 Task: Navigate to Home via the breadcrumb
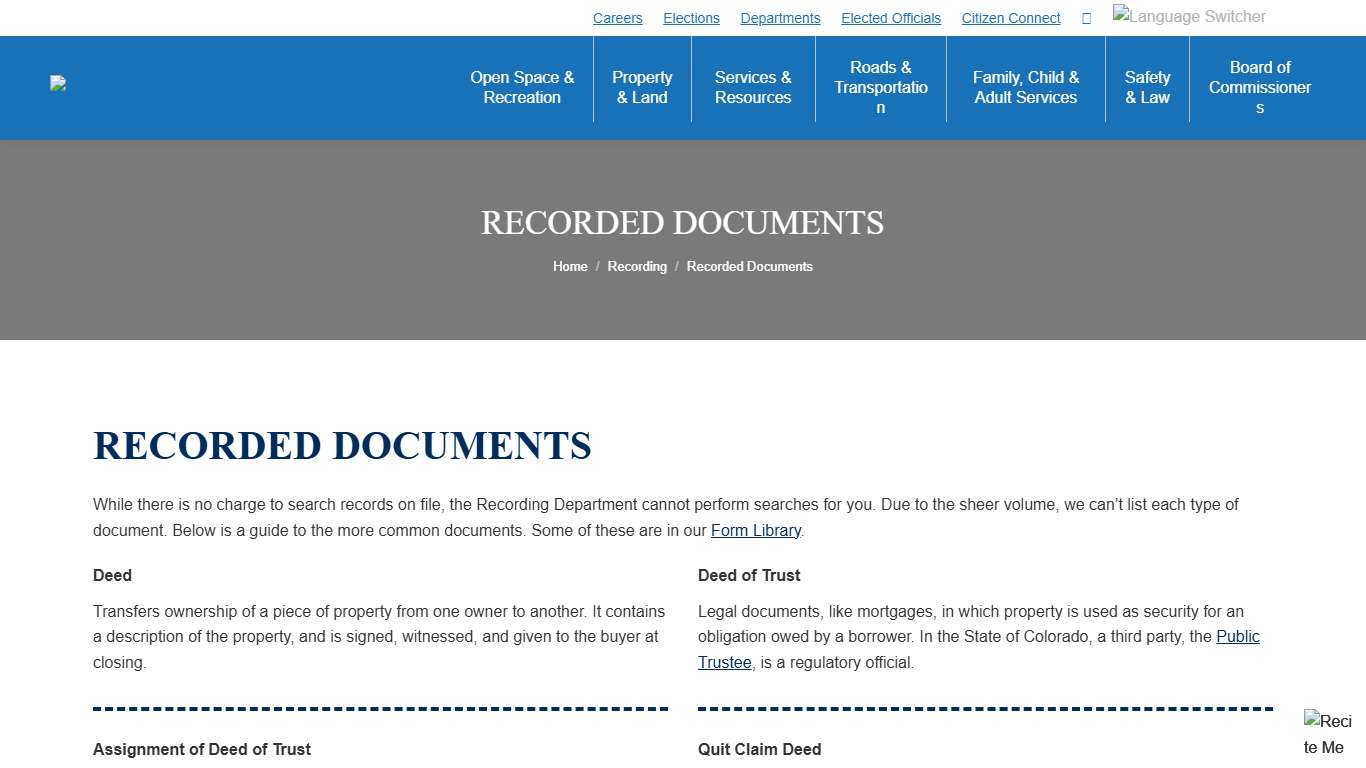(570, 266)
